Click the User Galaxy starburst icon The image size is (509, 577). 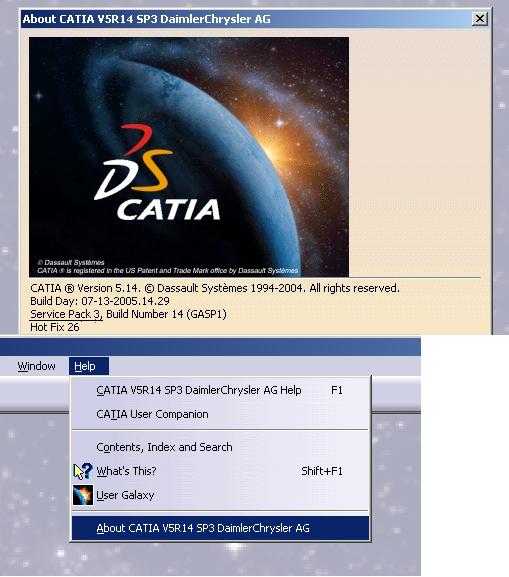(x=83, y=495)
